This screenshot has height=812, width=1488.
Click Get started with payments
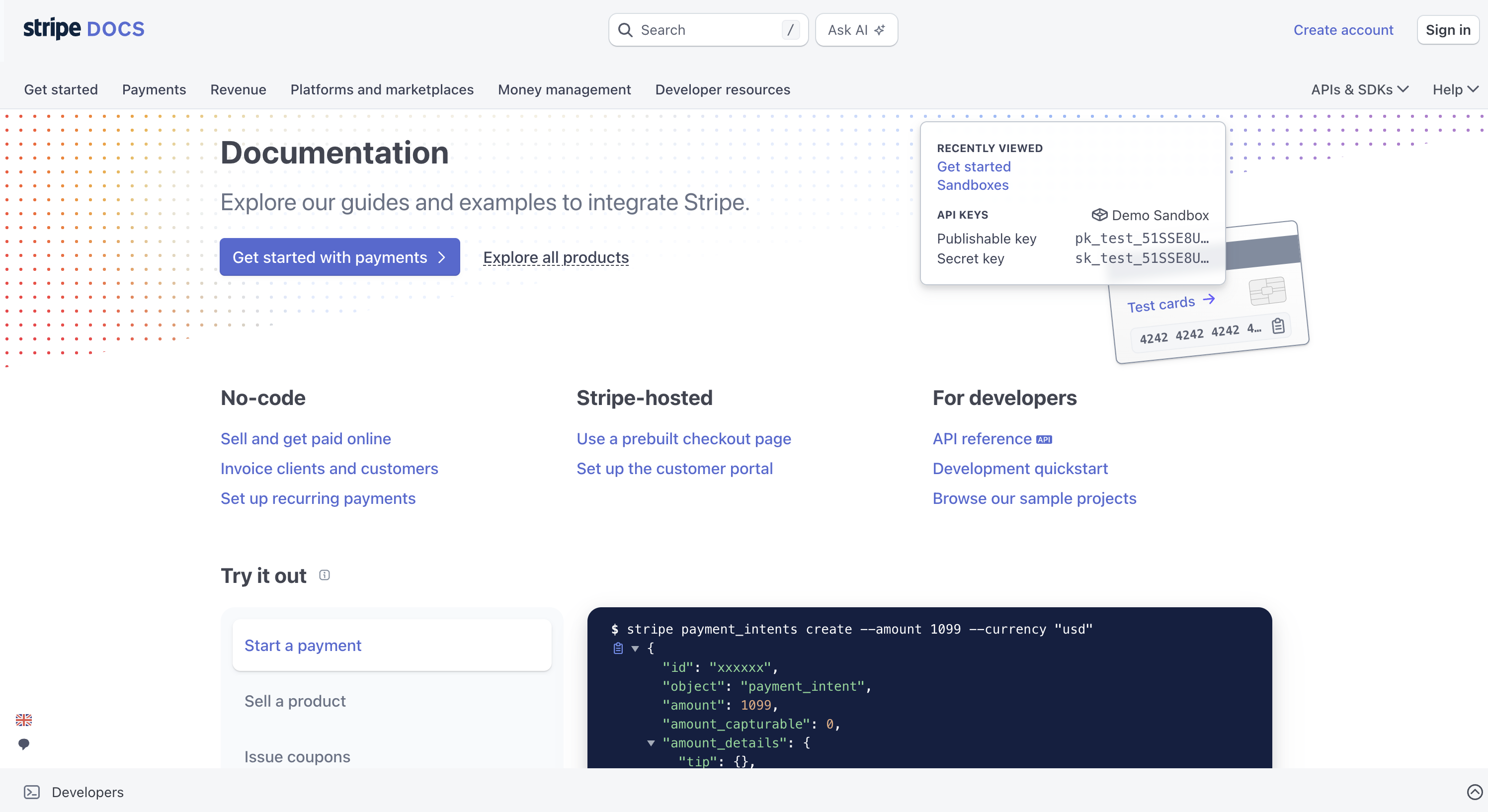point(339,257)
